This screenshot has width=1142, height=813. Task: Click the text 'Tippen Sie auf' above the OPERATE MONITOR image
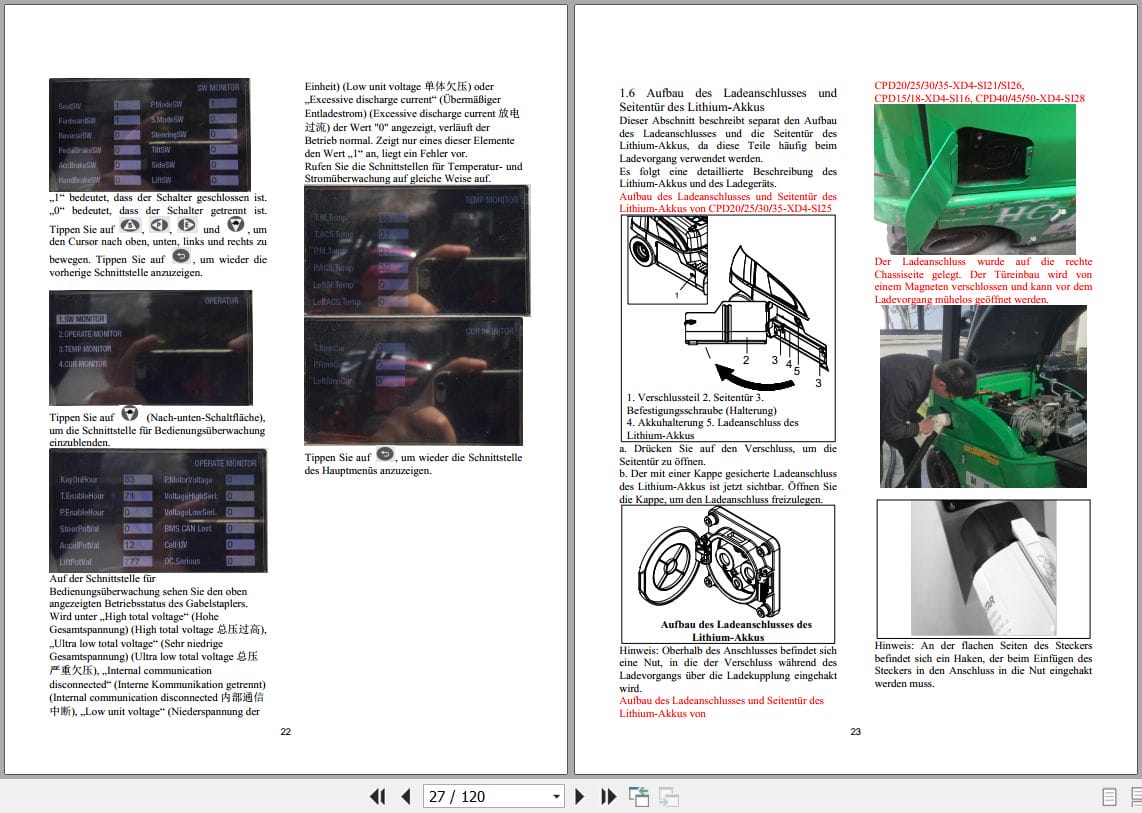pyautogui.click(x=82, y=417)
